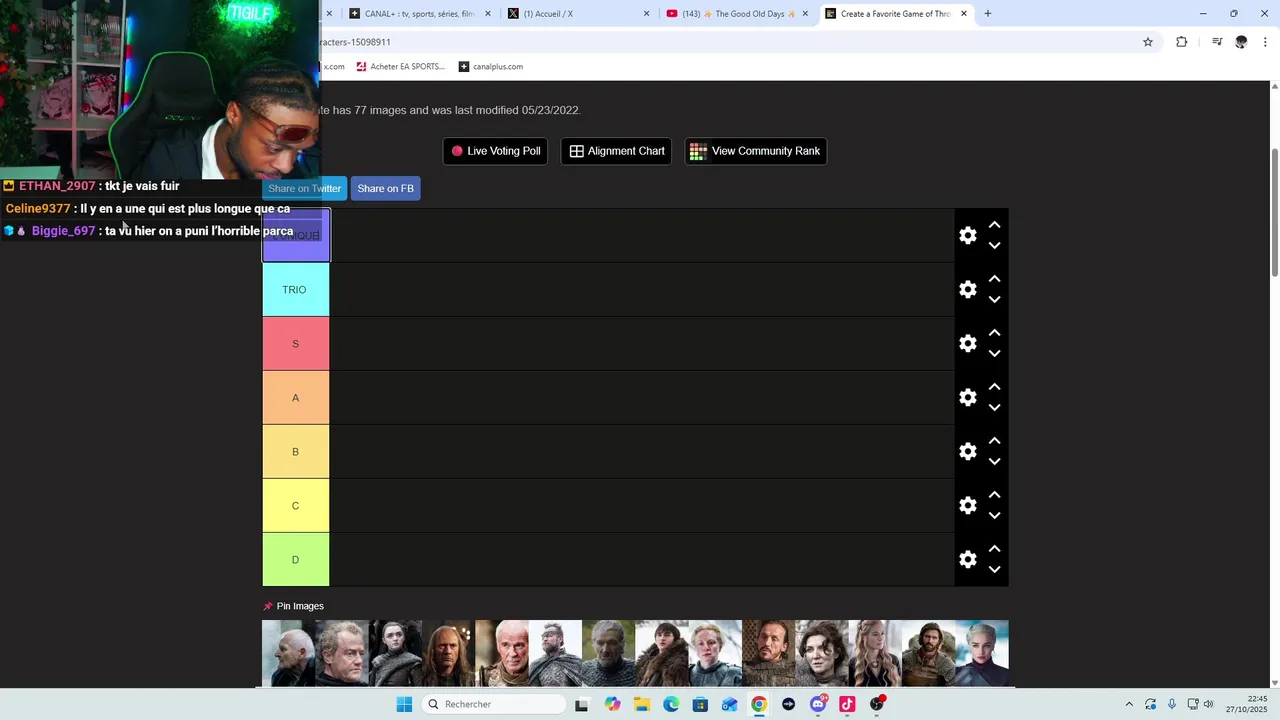This screenshot has height=720, width=1280.
Task: Open settings gear for the B tier row
Action: click(967, 452)
